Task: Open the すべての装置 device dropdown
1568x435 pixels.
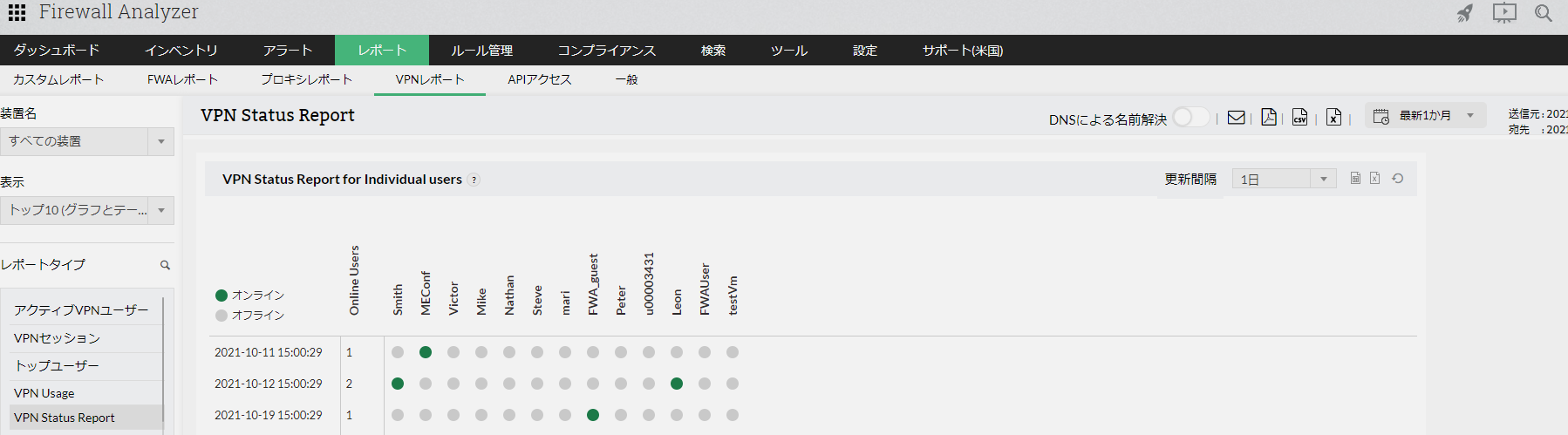Action: tap(87, 141)
